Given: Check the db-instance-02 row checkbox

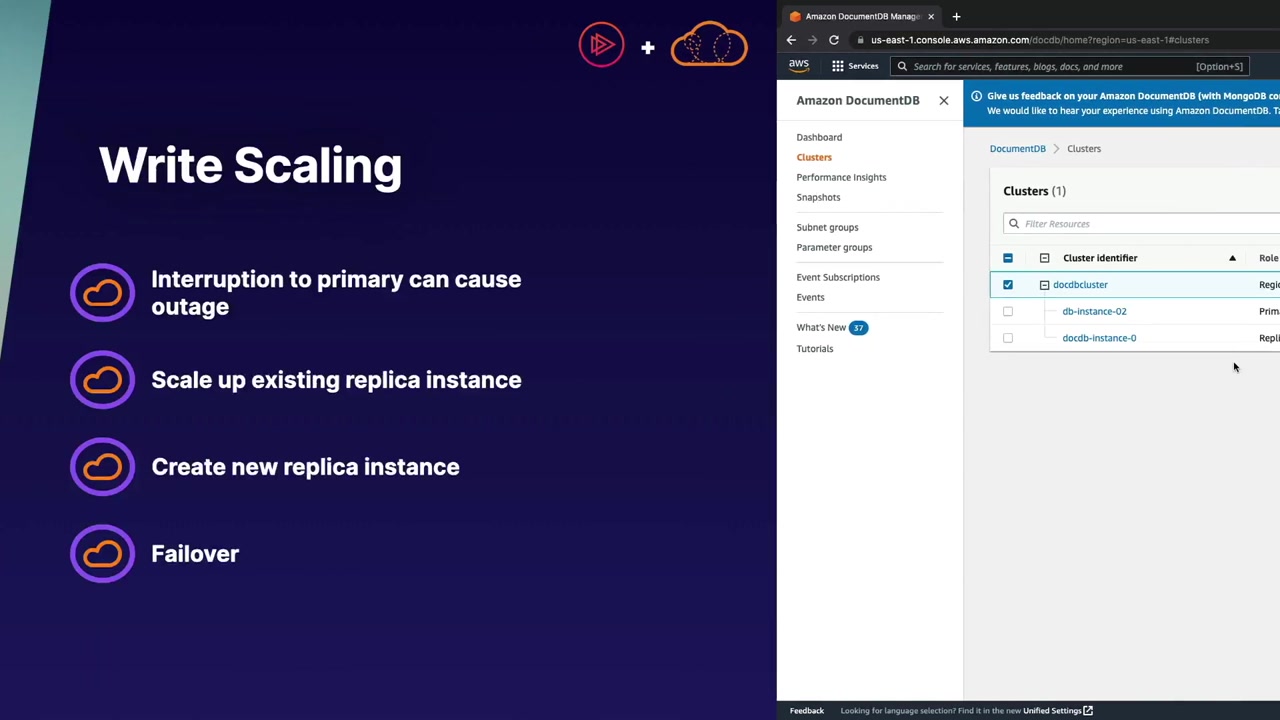Looking at the screenshot, I should click(x=1008, y=311).
